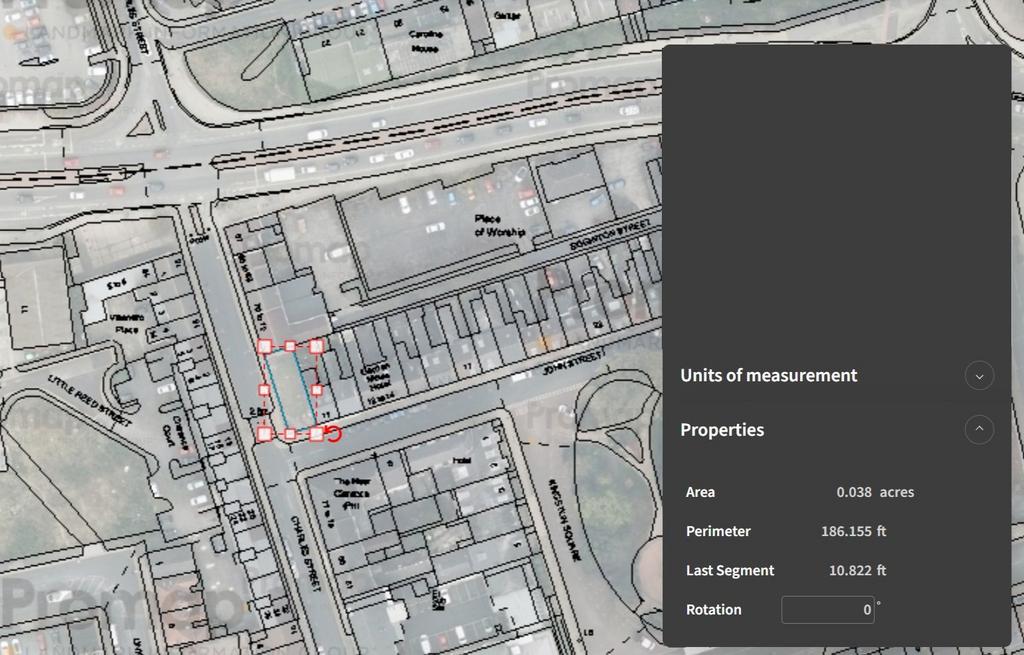
Task: Click the red rotate handle beside the shape
Action: [334, 433]
